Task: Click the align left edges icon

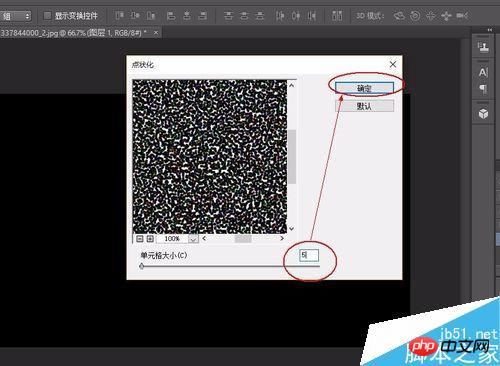Action: tap(171, 16)
